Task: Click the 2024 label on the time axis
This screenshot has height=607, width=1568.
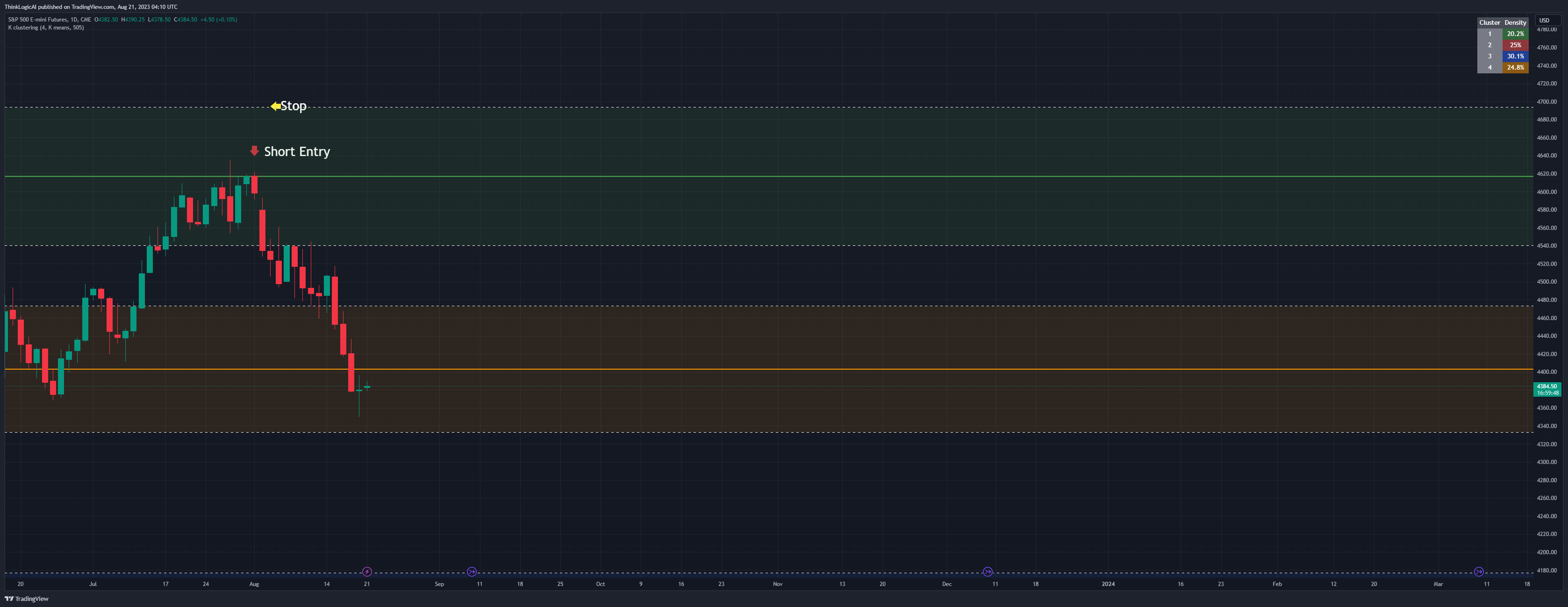Action: click(x=1108, y=584)
